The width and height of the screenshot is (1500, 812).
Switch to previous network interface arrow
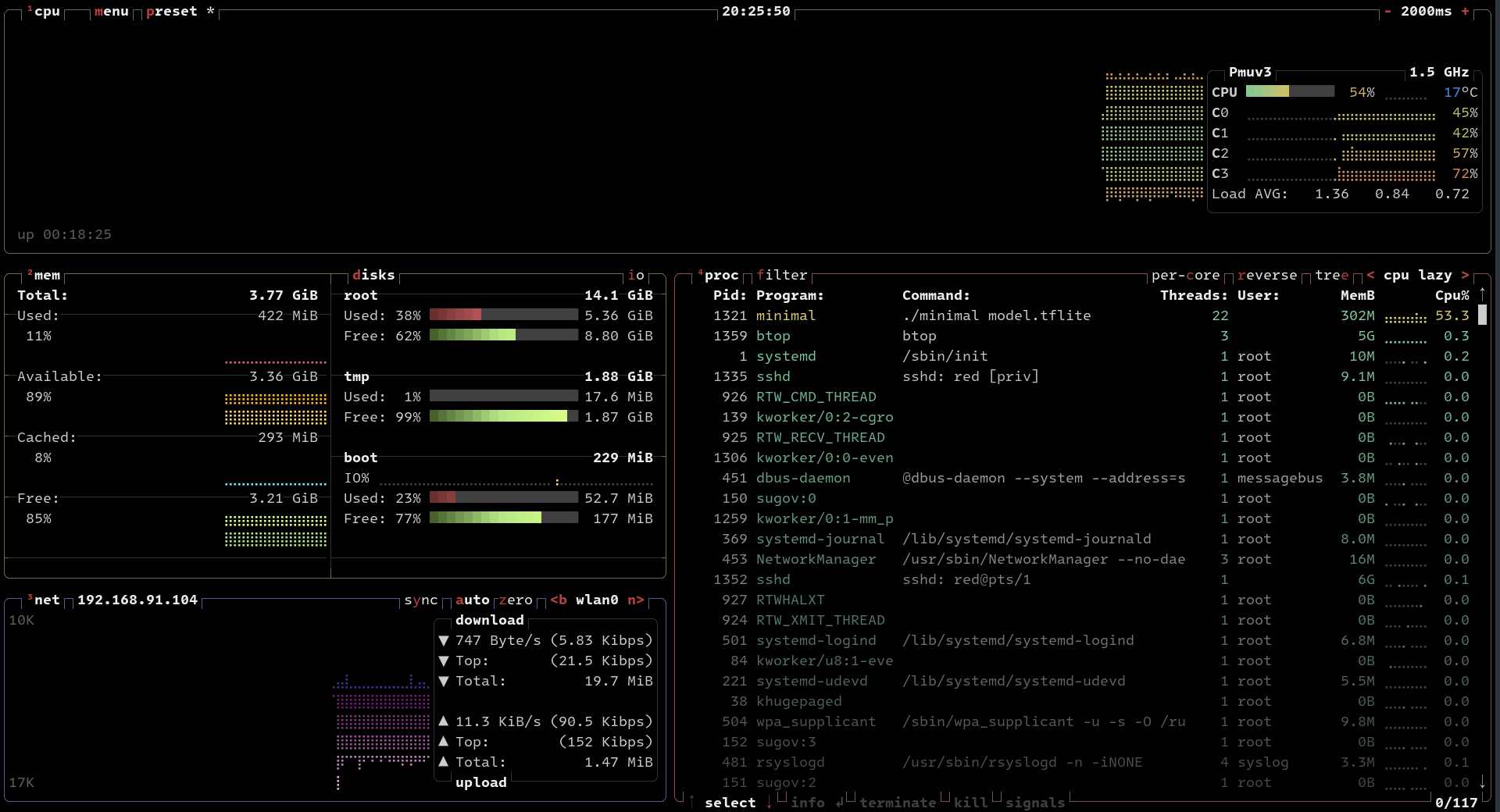[559, 600]
